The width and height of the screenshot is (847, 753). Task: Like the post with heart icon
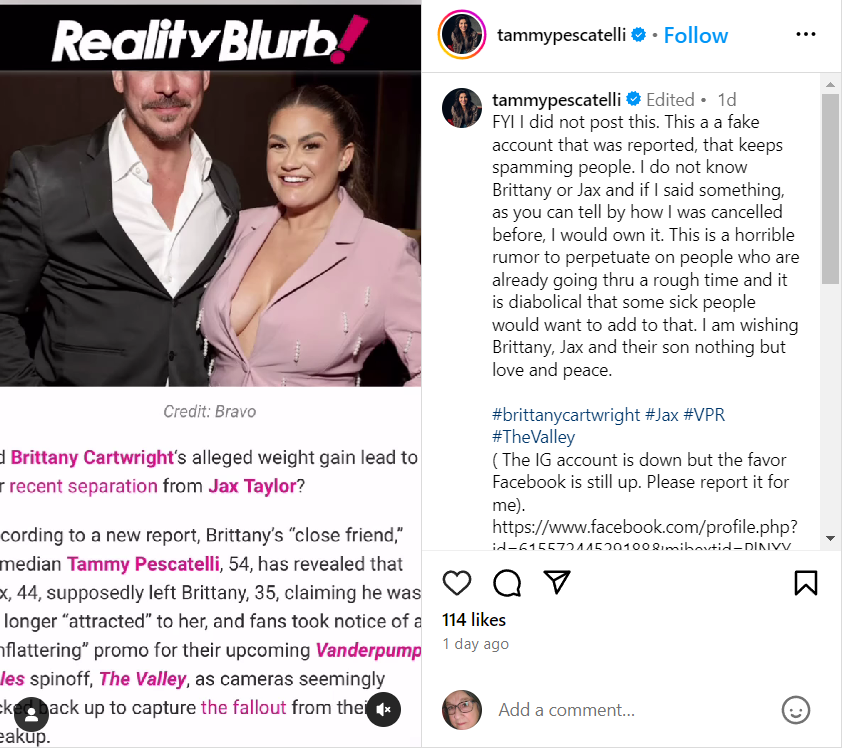(457, 583)
